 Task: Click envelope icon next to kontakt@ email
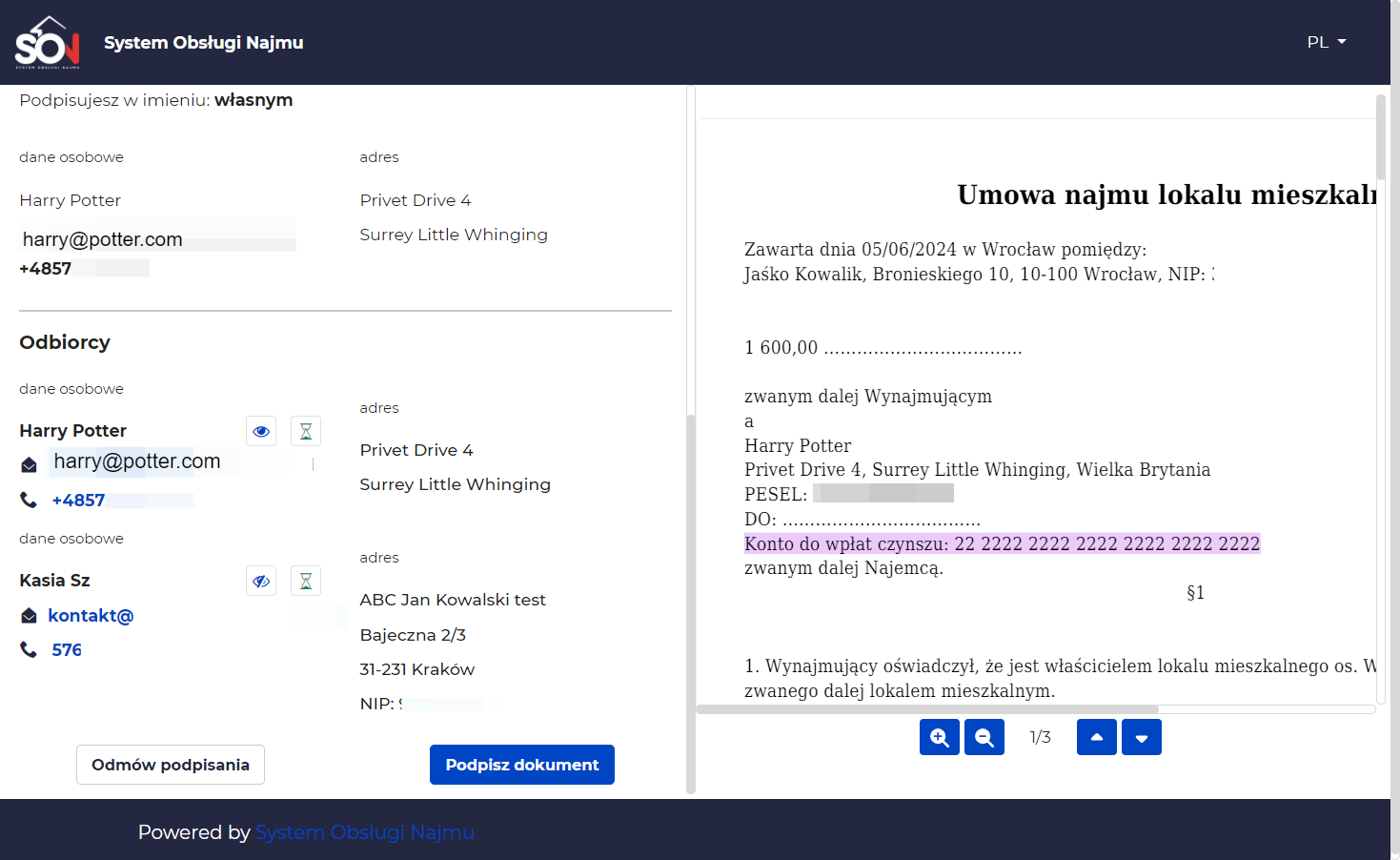[x=29, y=616]
